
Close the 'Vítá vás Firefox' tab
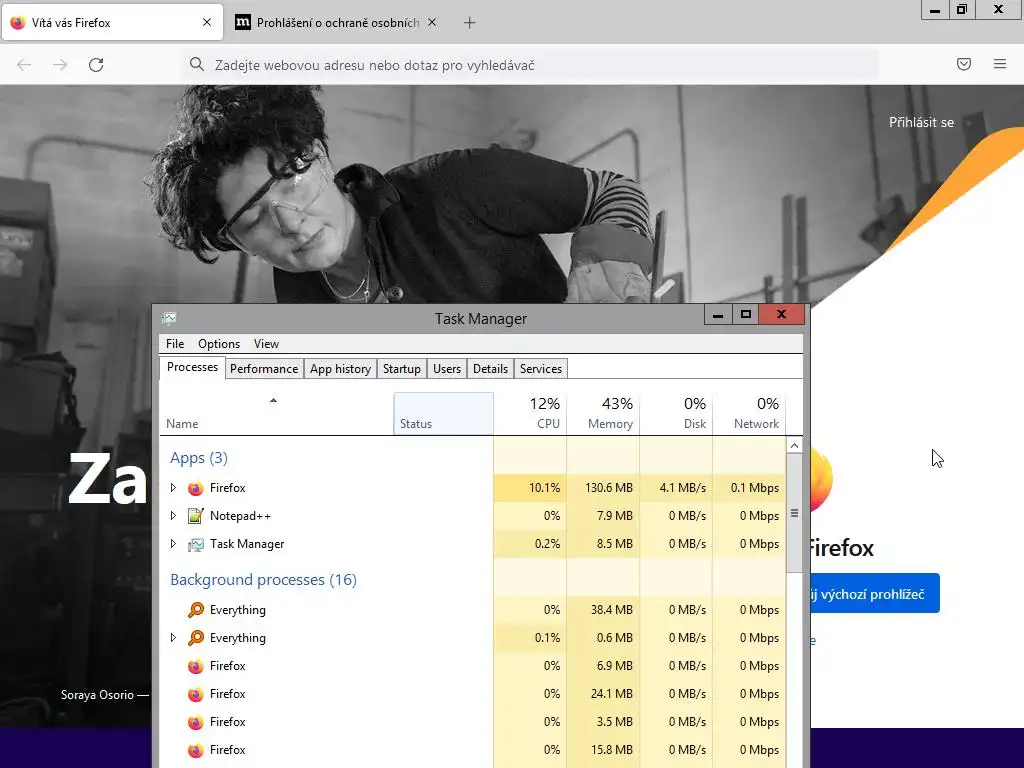207,22
